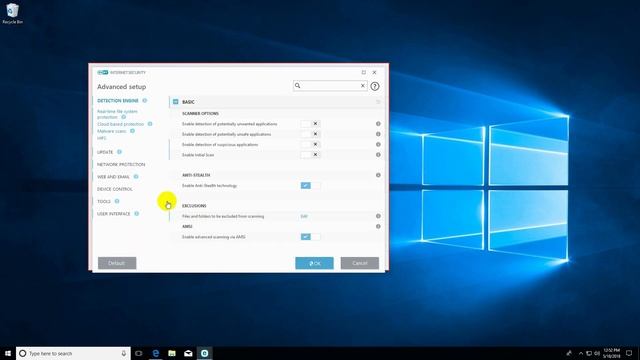Open HIPS section in sidebar
The width and height of the screenshot is (640, 360).
click(101, 138)
